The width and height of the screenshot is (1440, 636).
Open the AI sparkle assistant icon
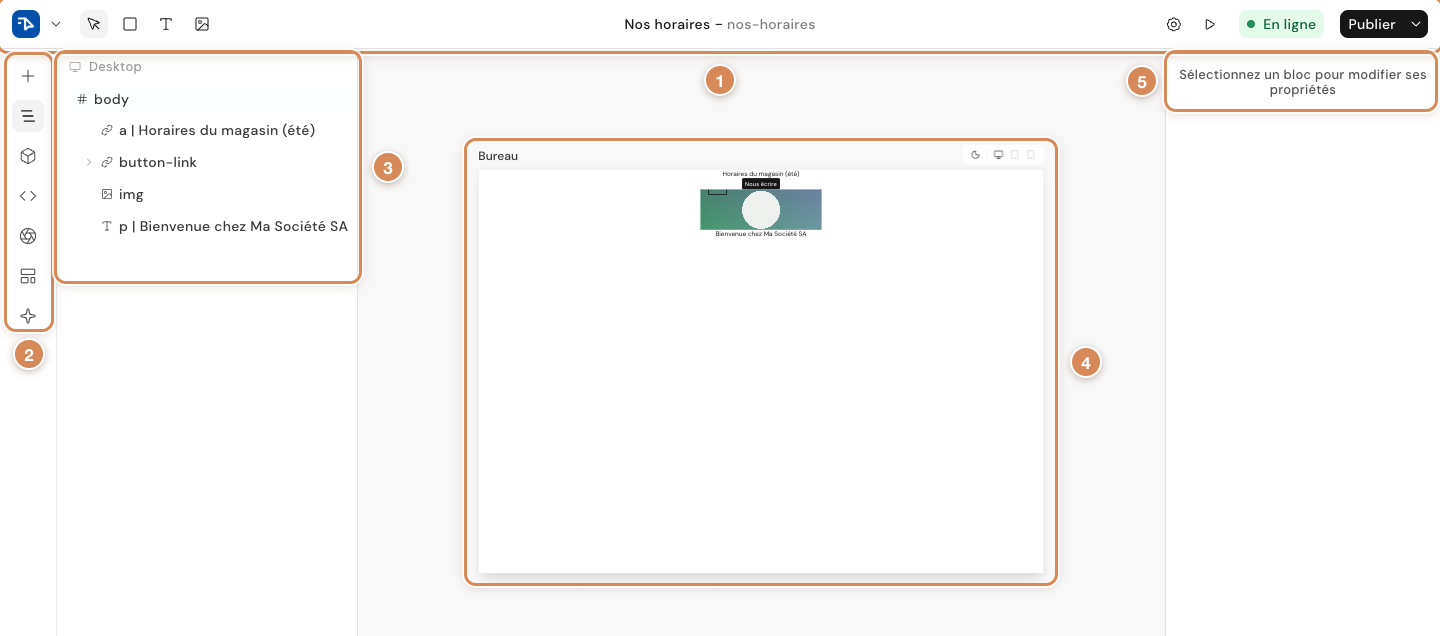[x=28, y=316]
